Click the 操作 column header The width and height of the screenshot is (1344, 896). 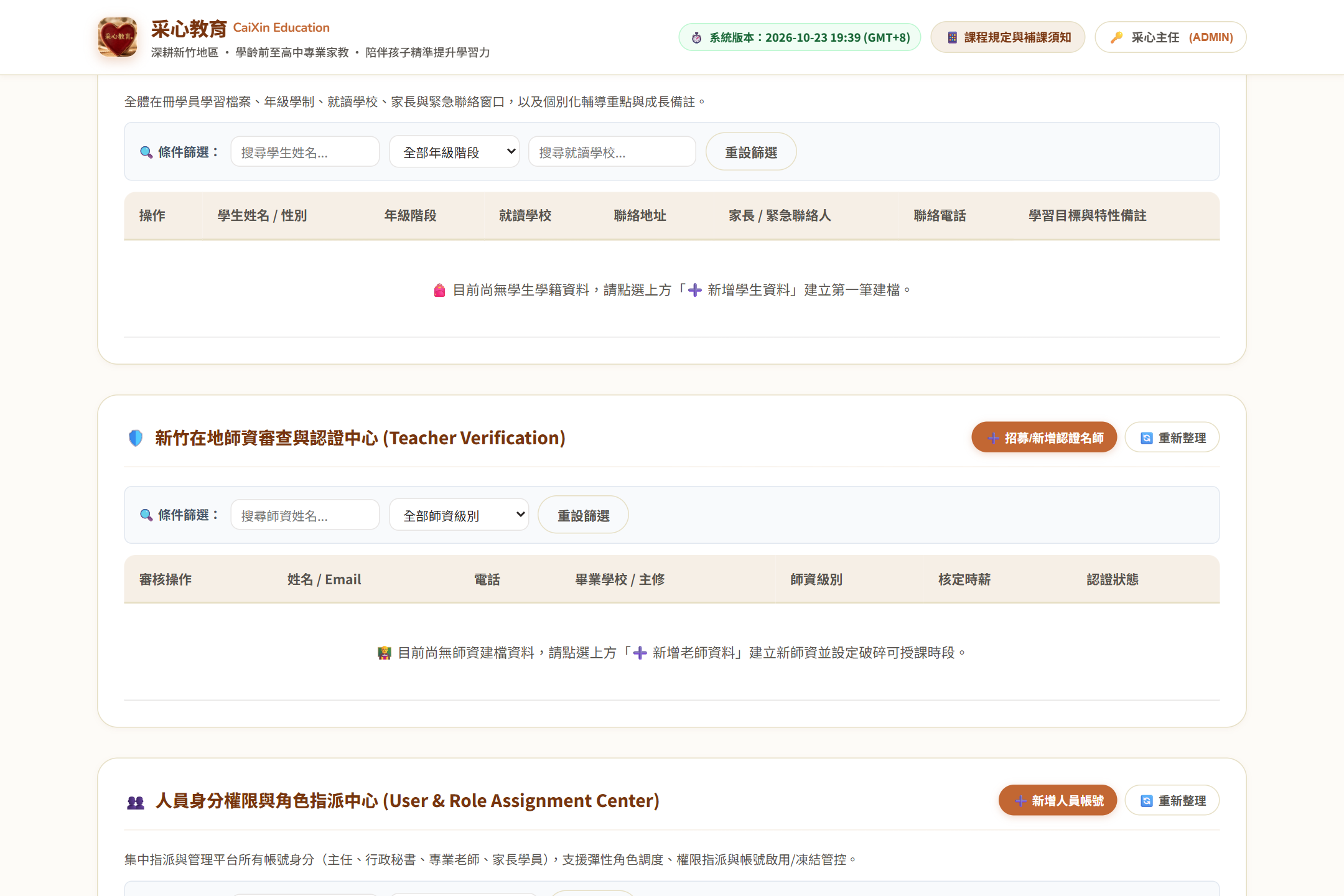pos(152,215)
